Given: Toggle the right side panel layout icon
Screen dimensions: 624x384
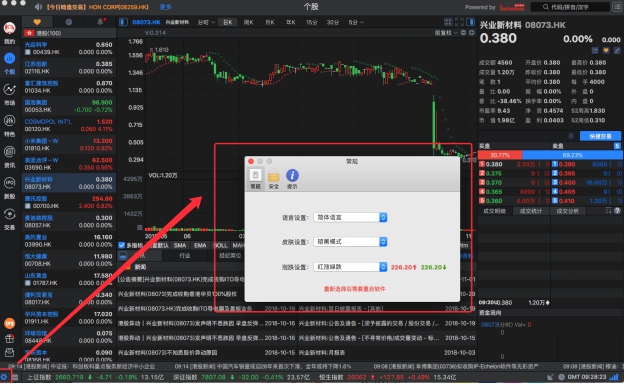Looking at the screenshot, I should 470,22.
